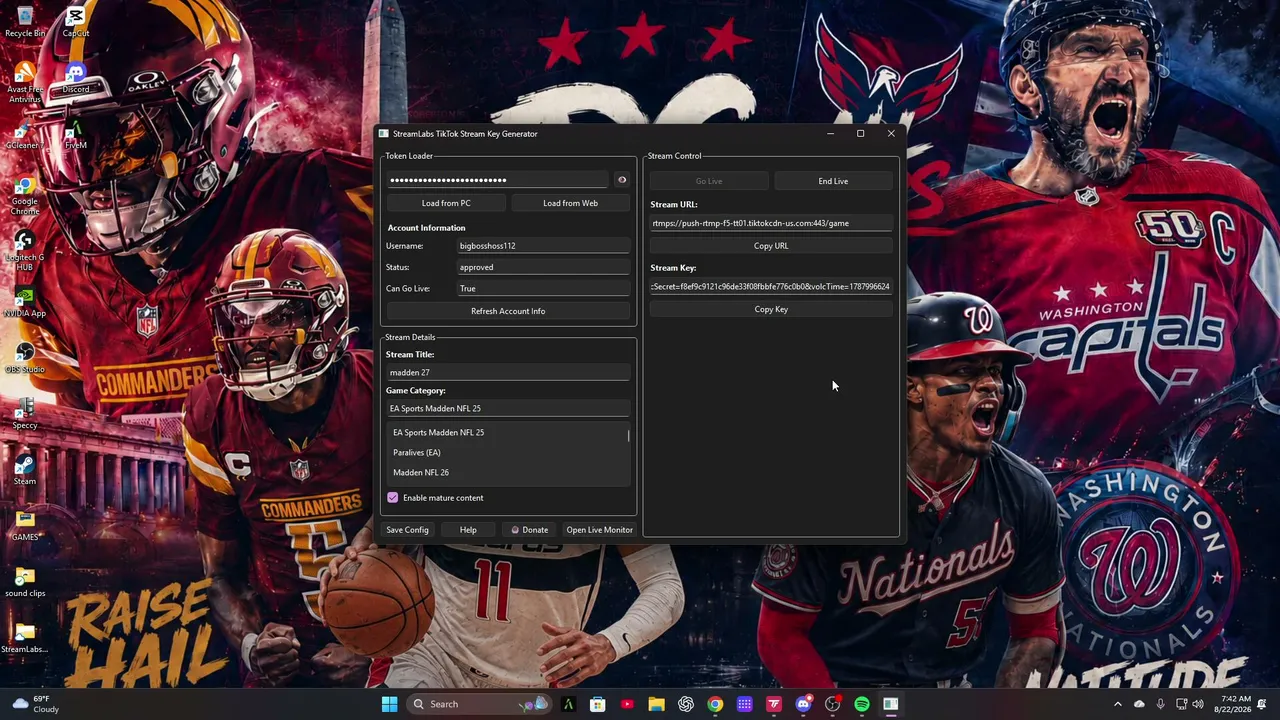Select CCleaner desktop icon
Screen dimensions: 1280x720
25,135
